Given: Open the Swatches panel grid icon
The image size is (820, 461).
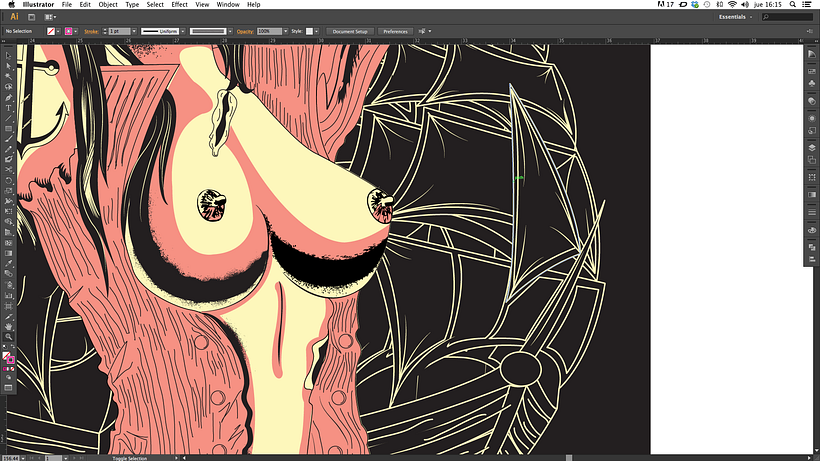Looking at the screenshot, I should point(812,71).
